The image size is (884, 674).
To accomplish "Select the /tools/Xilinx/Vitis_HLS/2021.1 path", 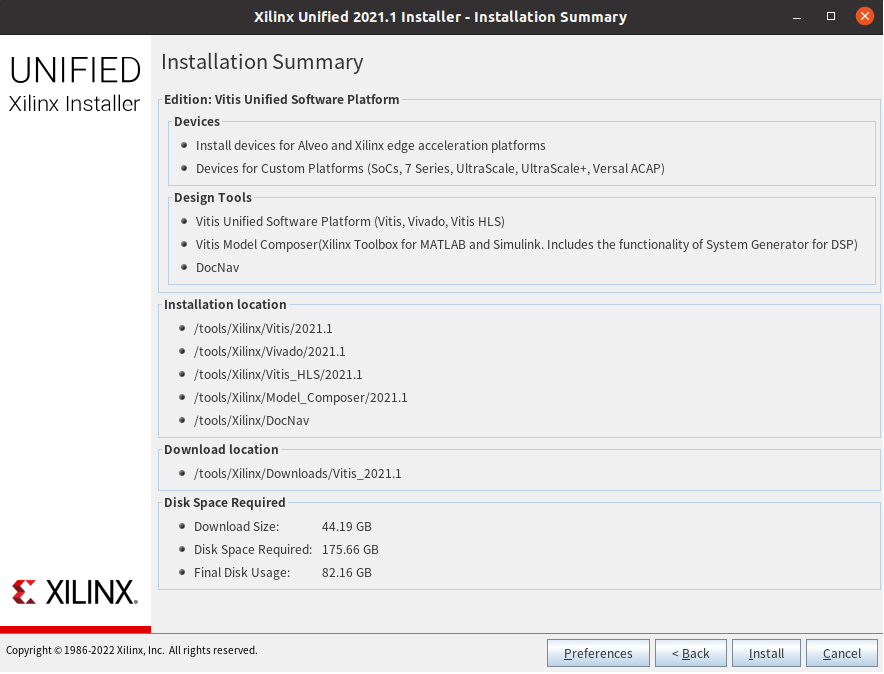I will point(278,375).
